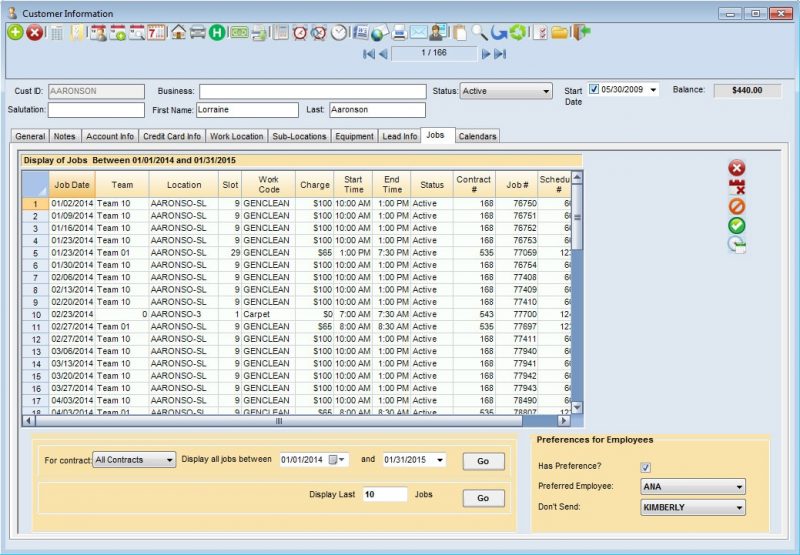Viewport: 800px width, 555px height.
Task: Click the envelope email icon in toolbar
Action: [419, 33]
